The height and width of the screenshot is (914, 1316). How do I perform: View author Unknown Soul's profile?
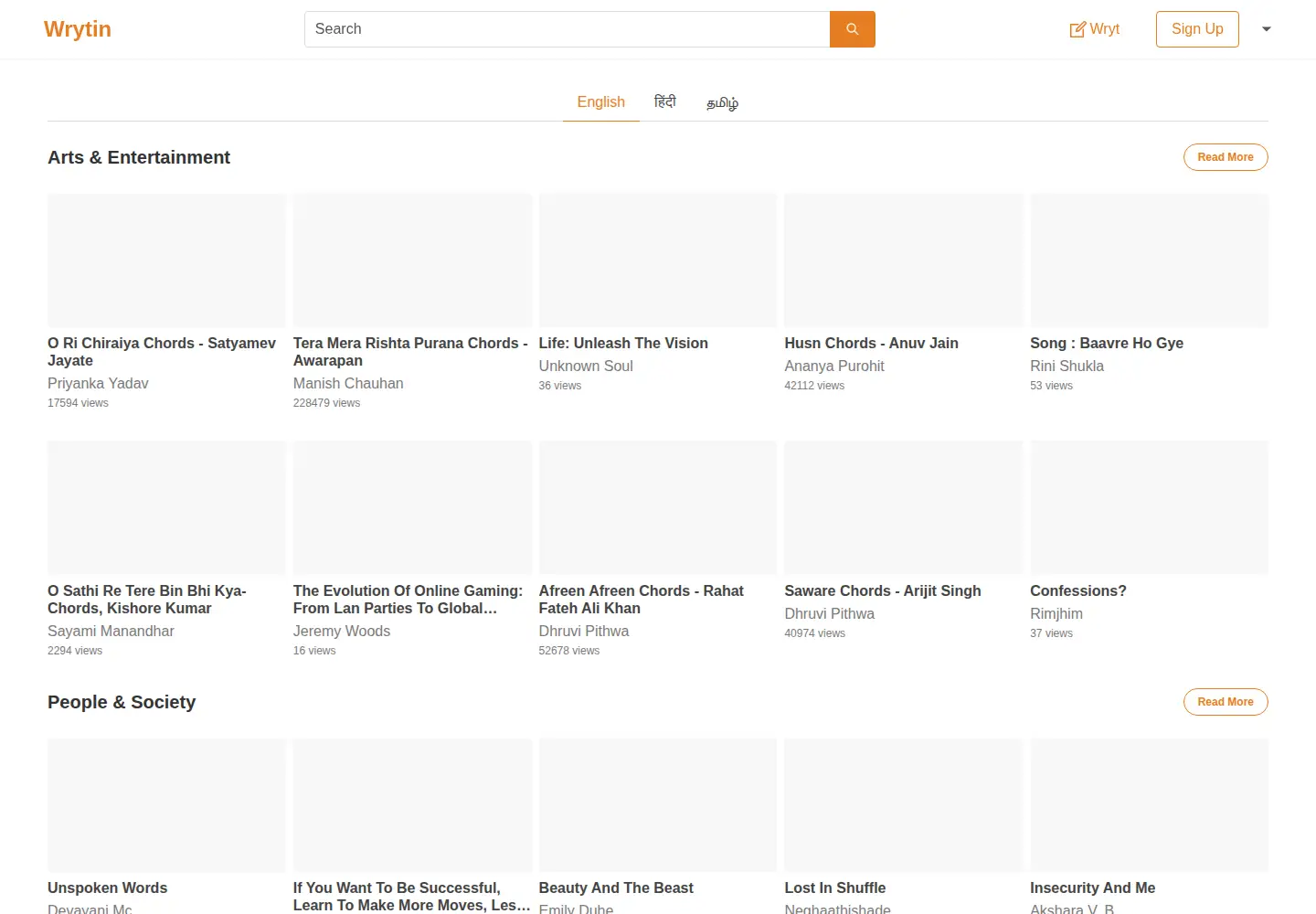coord(586,367)
